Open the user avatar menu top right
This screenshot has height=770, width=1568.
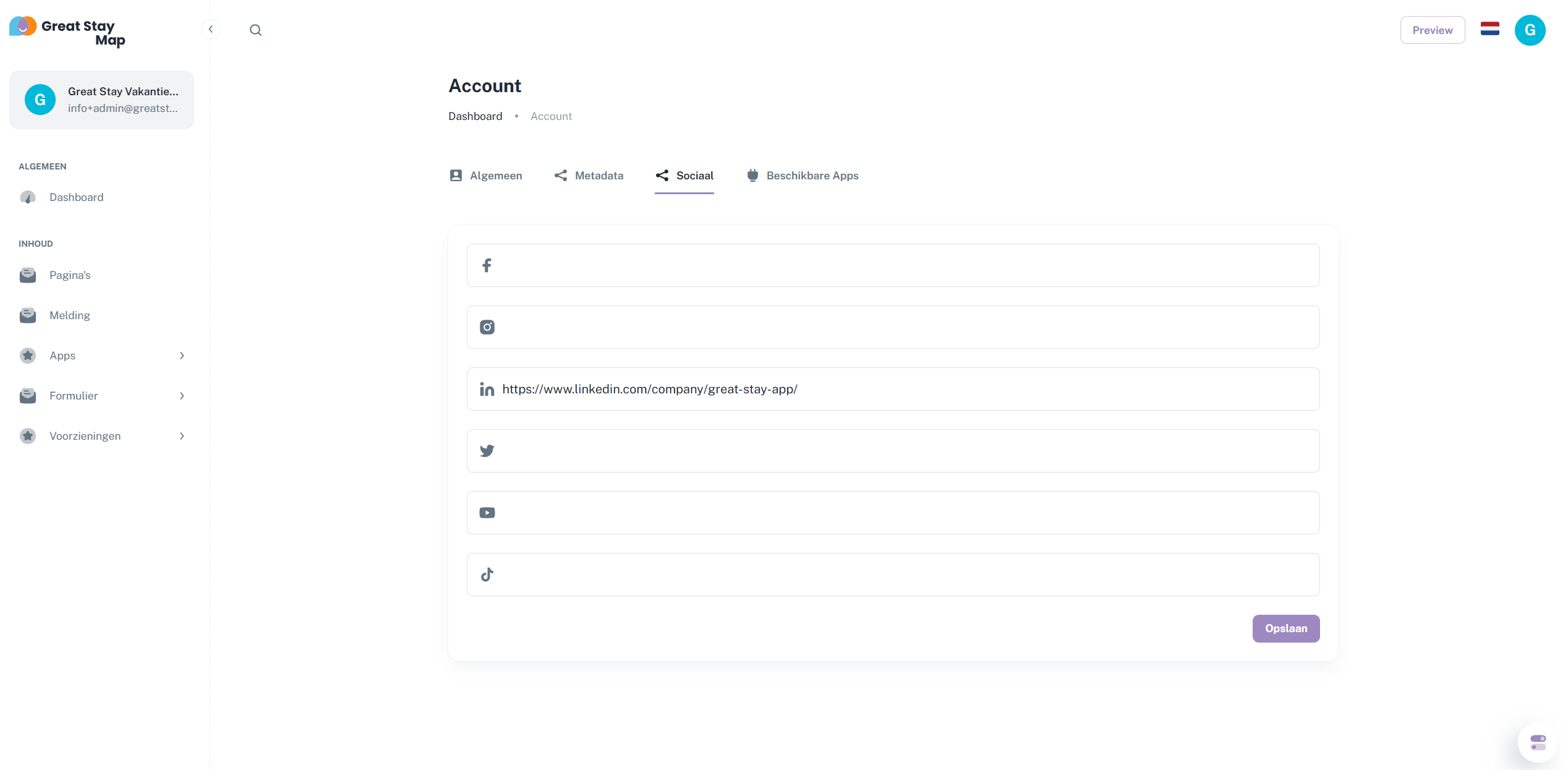[1530, 30]
